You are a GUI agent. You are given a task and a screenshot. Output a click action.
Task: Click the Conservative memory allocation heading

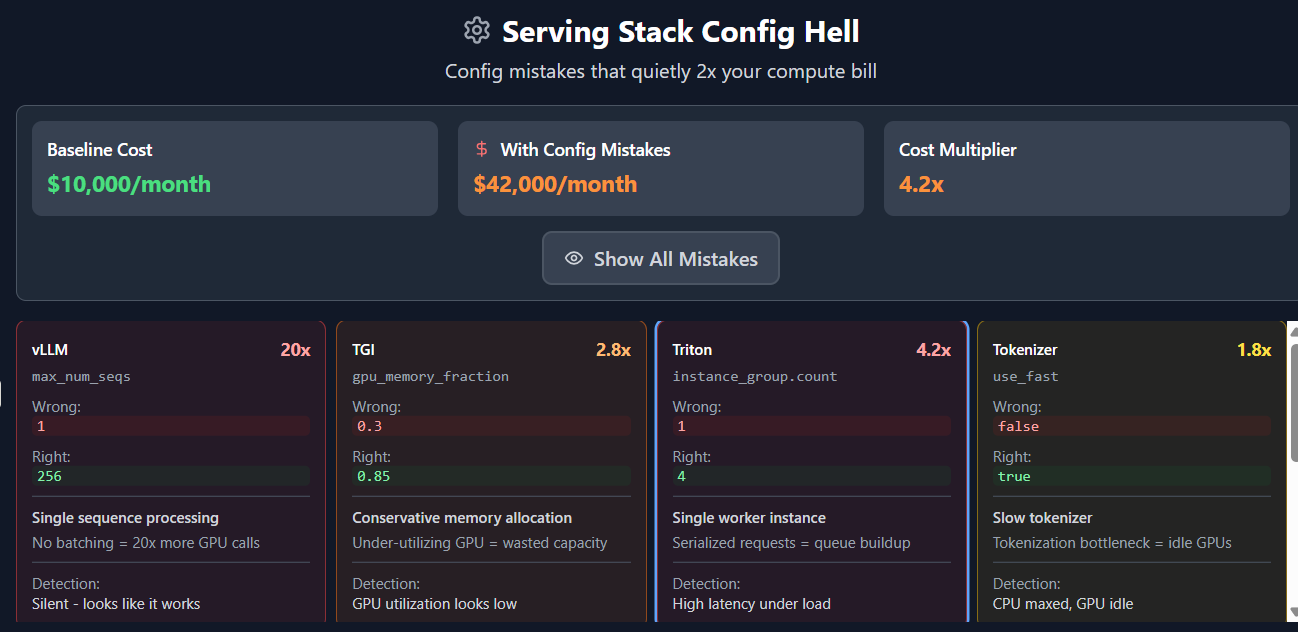tap(462, 518)
